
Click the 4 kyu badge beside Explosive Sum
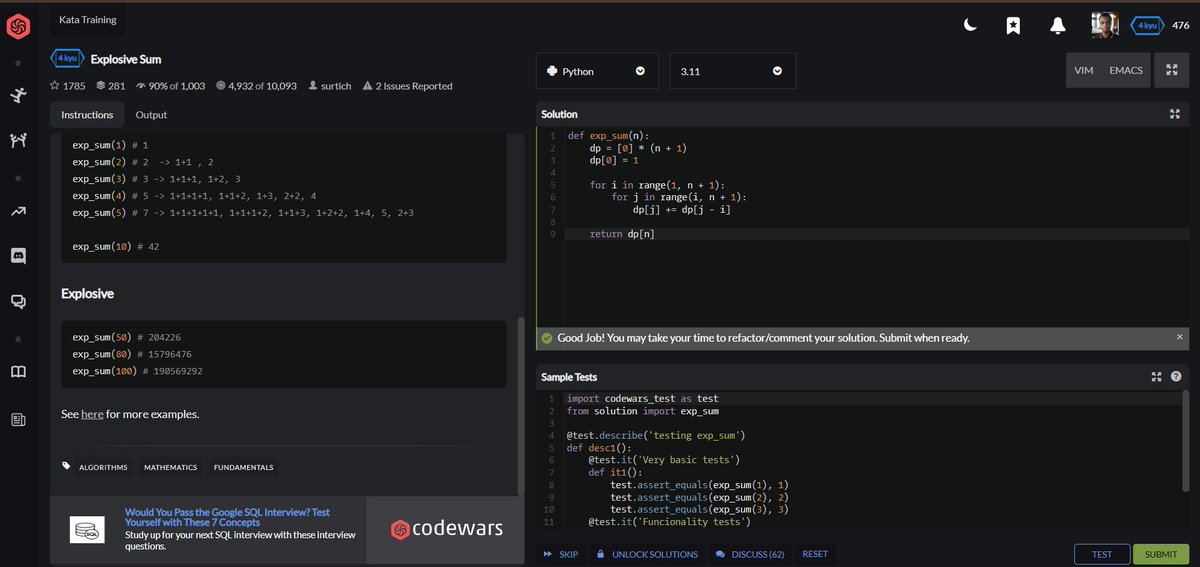[x=68, y=59]
